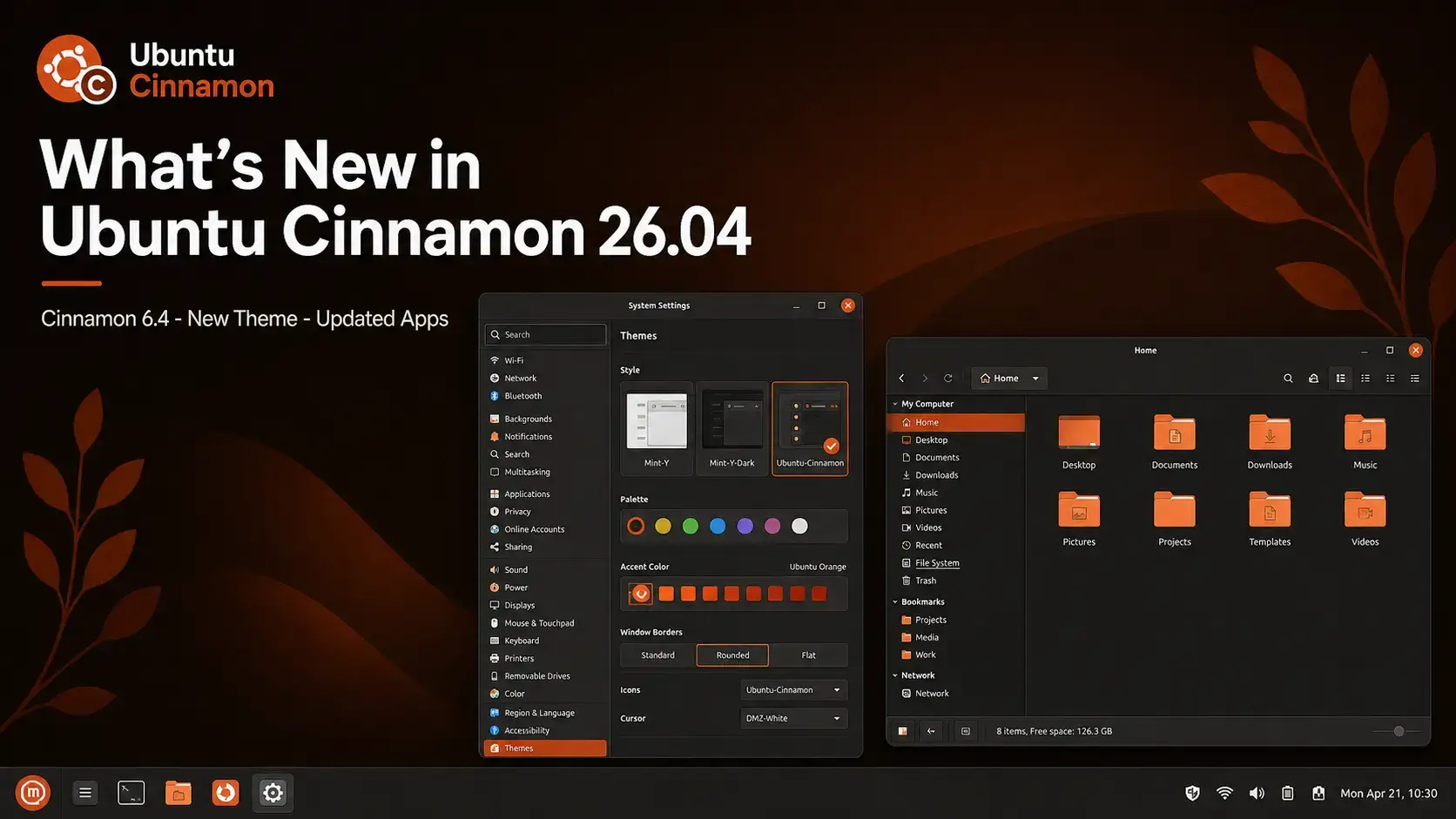The height and width of the screenshot is (819, 1456).
Task: Open the Mint menu button in taskbar
Action: (x=33, y=793)
